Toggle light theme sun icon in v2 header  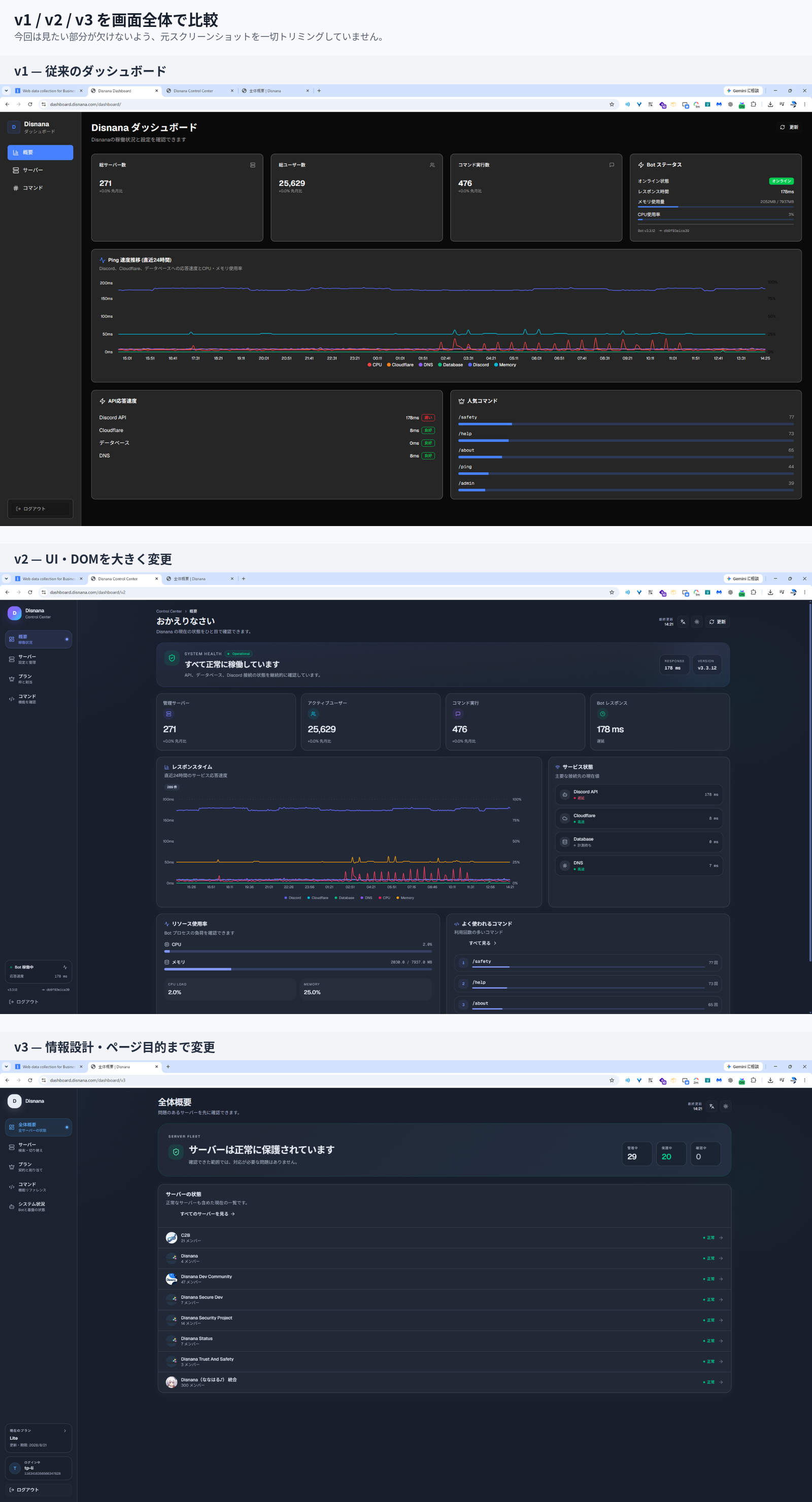tap(697, 622)
